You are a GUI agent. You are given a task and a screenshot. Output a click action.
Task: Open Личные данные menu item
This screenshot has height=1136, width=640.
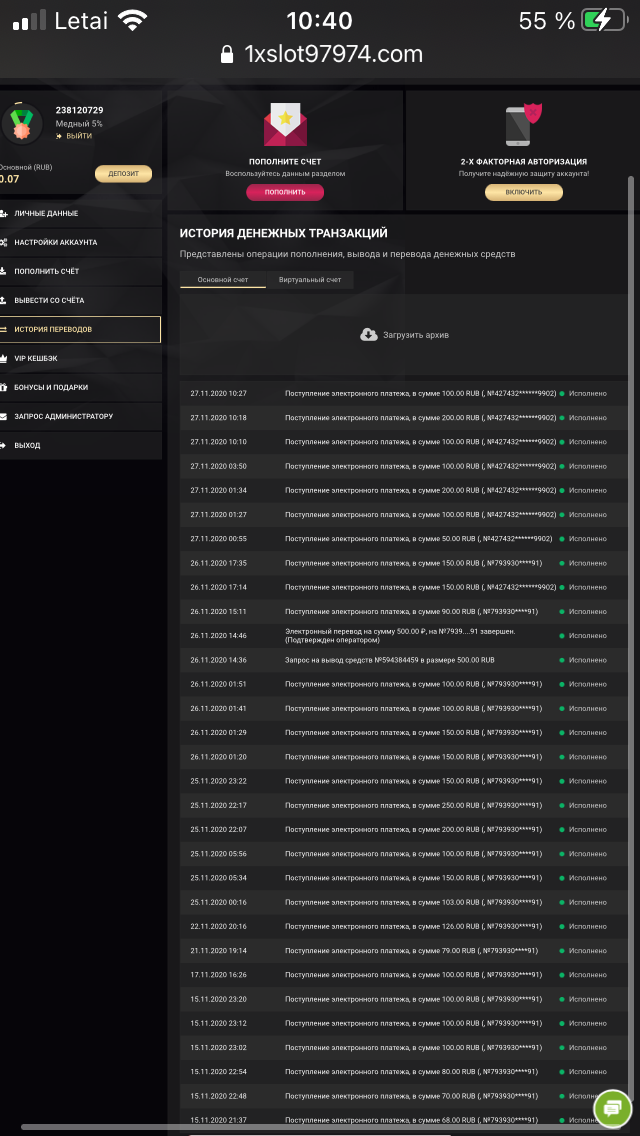tap(46, 213)
